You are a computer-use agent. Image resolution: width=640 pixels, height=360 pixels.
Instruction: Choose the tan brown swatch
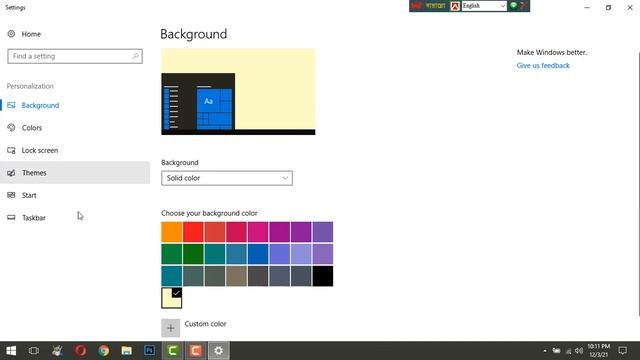click(236, 276)
